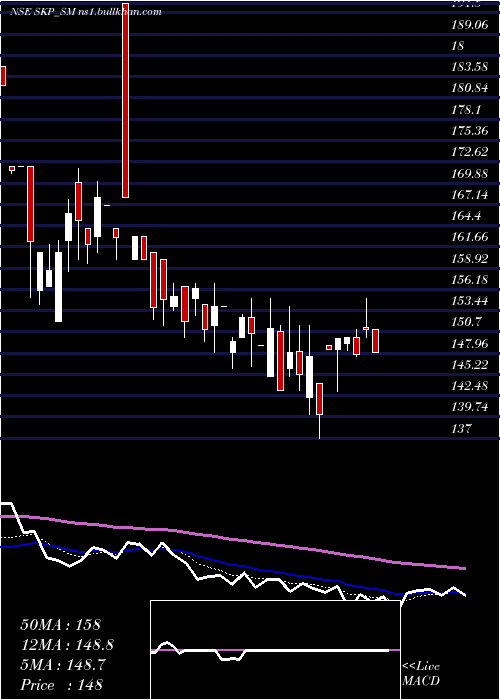Select the 142.48 price axis label
The height and width of the screenshot is (700, 500).
[470, 385]
